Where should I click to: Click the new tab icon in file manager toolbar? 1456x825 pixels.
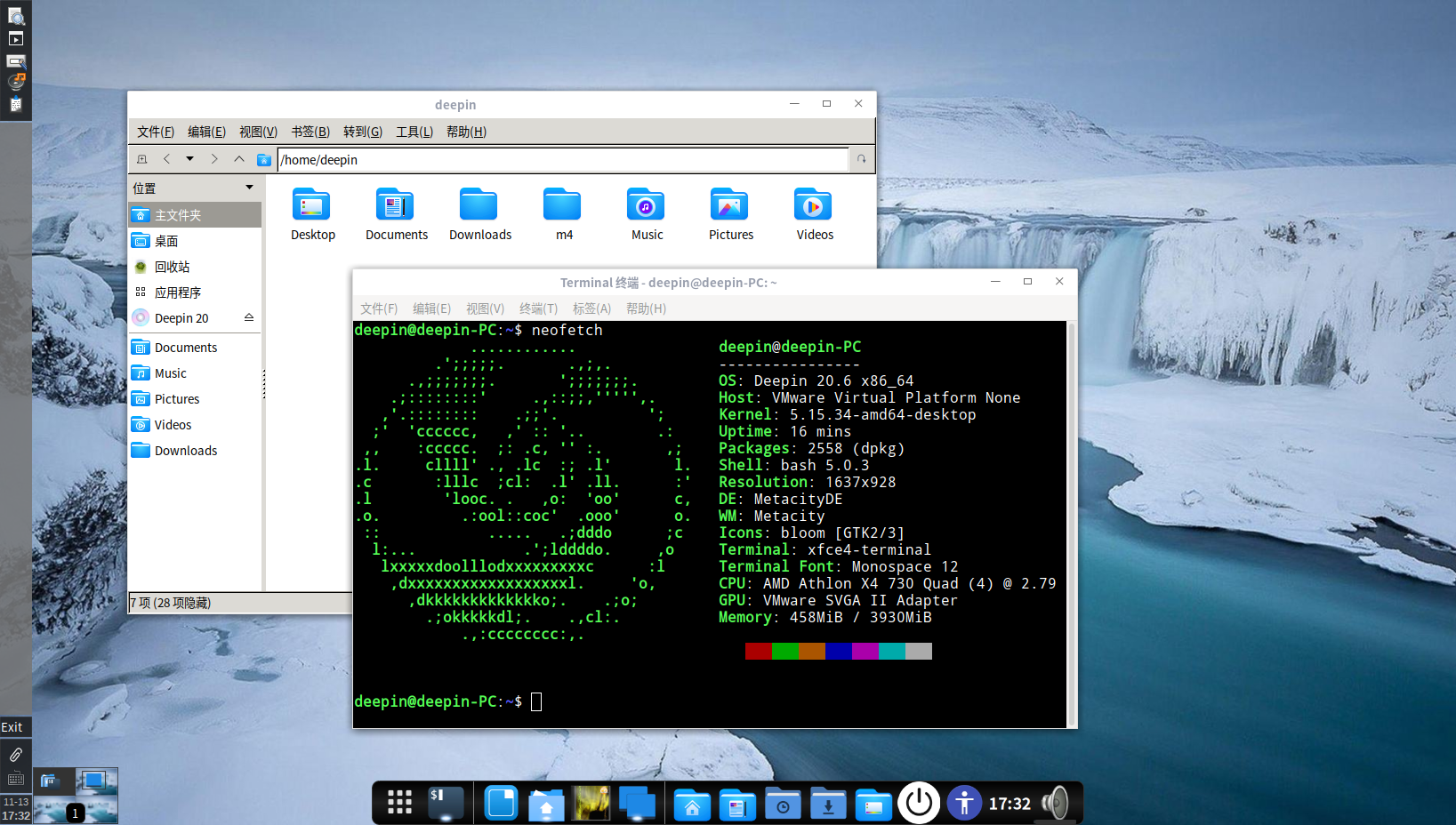coord(141,159)
